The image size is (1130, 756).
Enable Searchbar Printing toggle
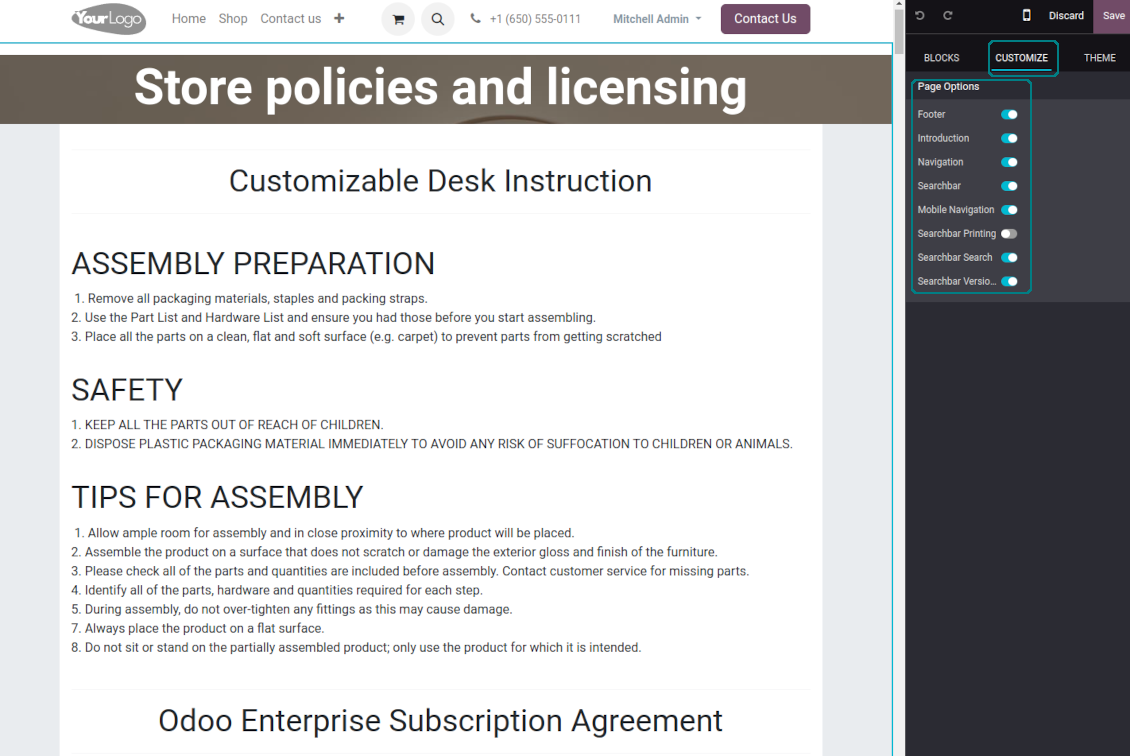click(x=1009, y=234)
